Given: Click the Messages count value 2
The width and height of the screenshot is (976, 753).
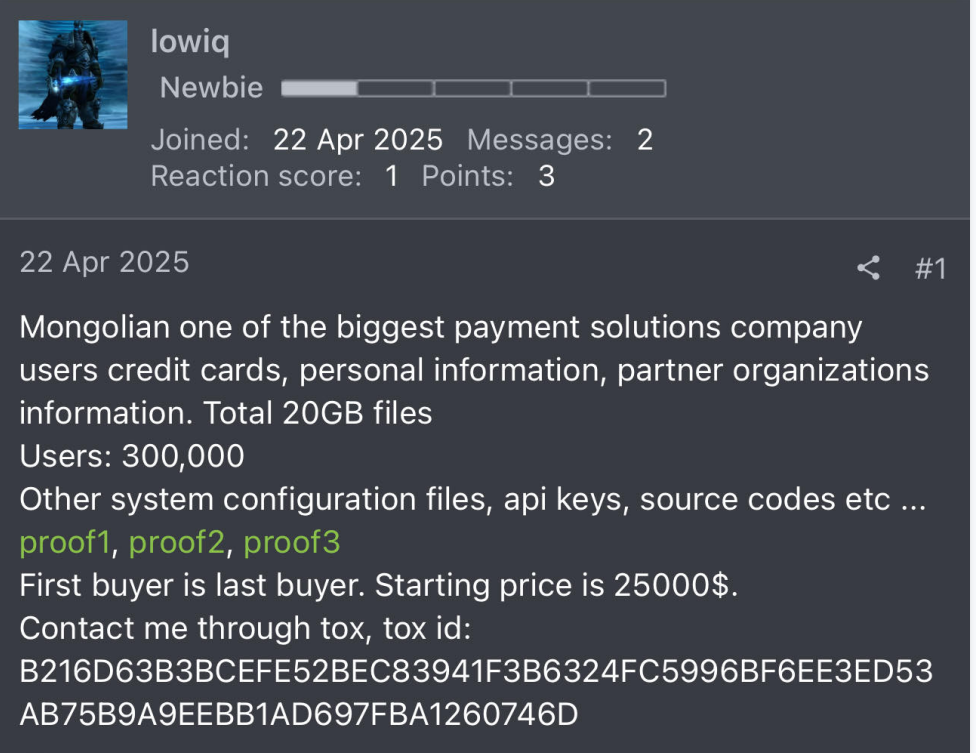Looking at the screenshot, I should click(x=645, y=140).
